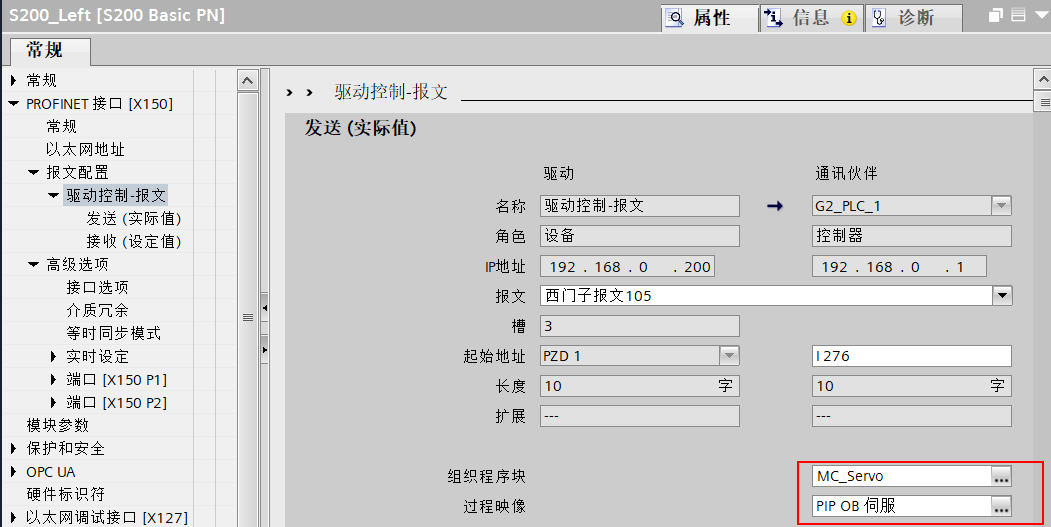
Task: Click the I 276 start address field
Action: (x=912, y=356)
